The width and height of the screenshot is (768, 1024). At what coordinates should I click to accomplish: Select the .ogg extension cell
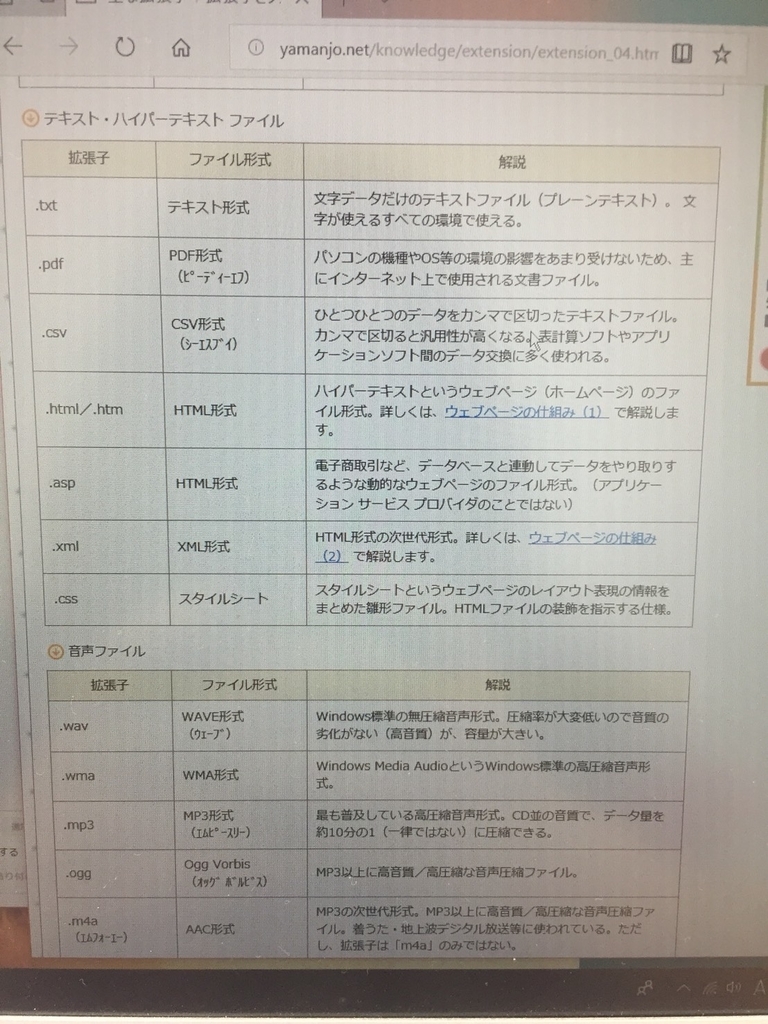point(118,873)
